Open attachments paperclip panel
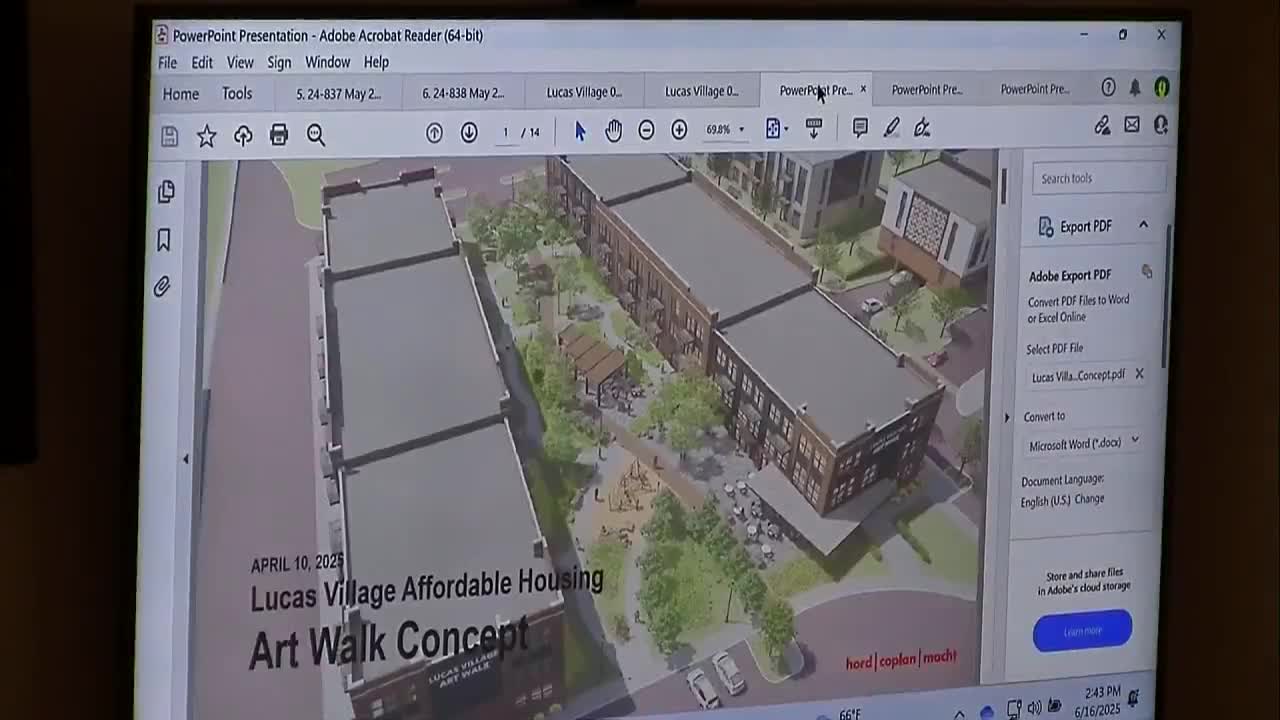This screenshot has height=720, width=1280. [162, 287]
